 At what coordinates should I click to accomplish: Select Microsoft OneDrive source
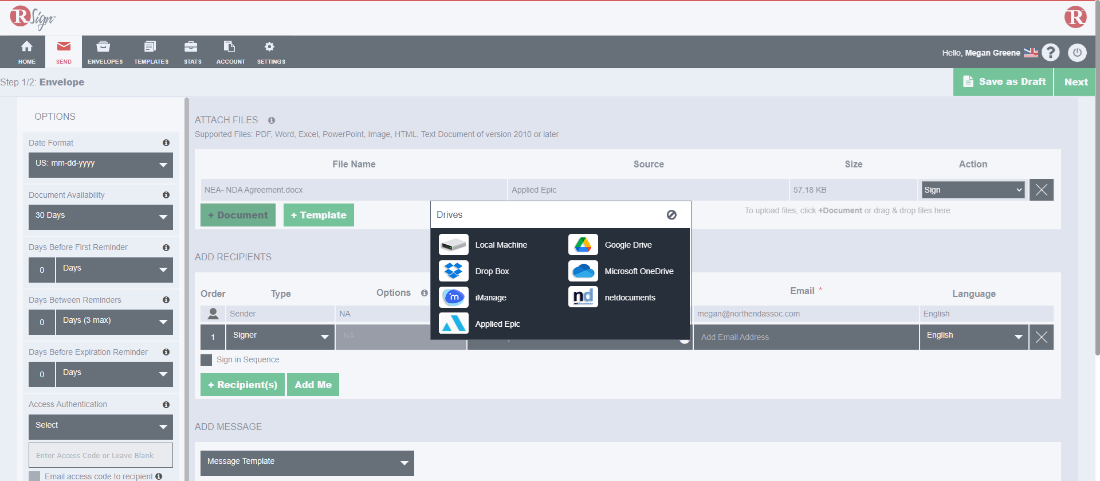621,271
